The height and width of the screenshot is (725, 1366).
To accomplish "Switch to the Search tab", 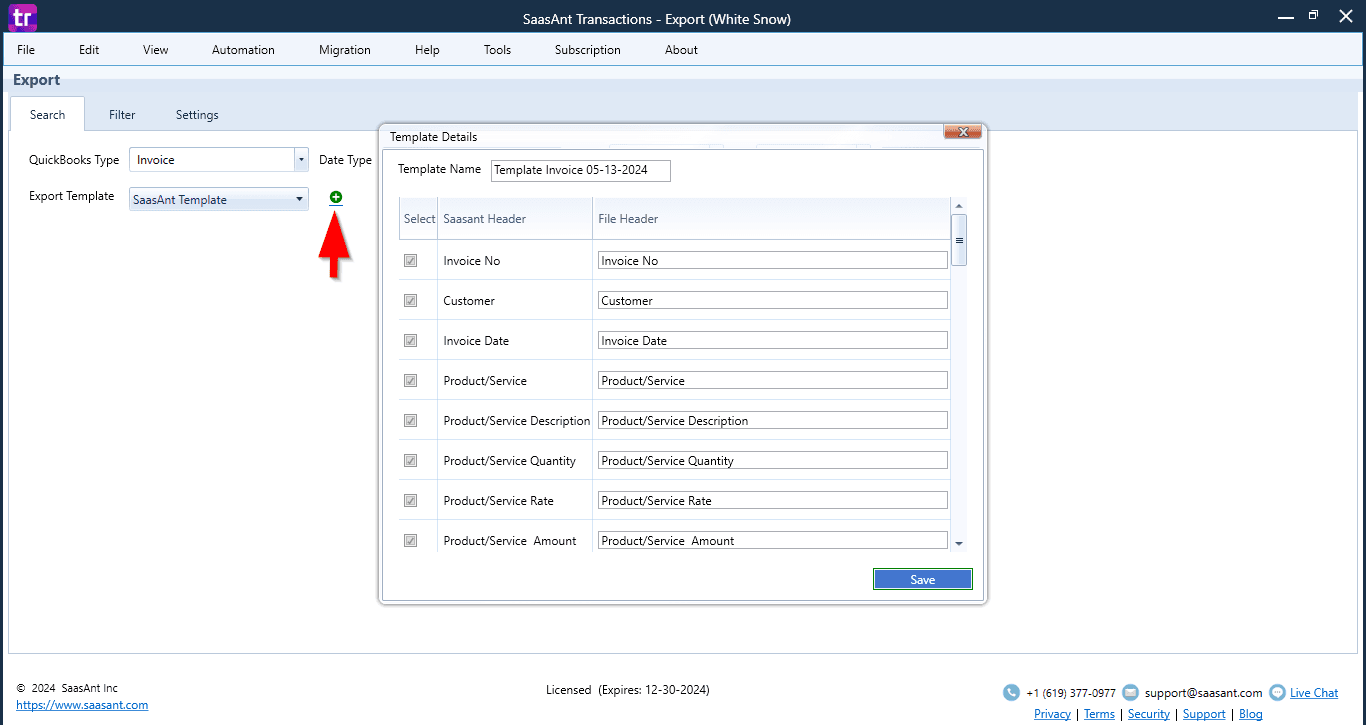I will (x=47, y=114).
